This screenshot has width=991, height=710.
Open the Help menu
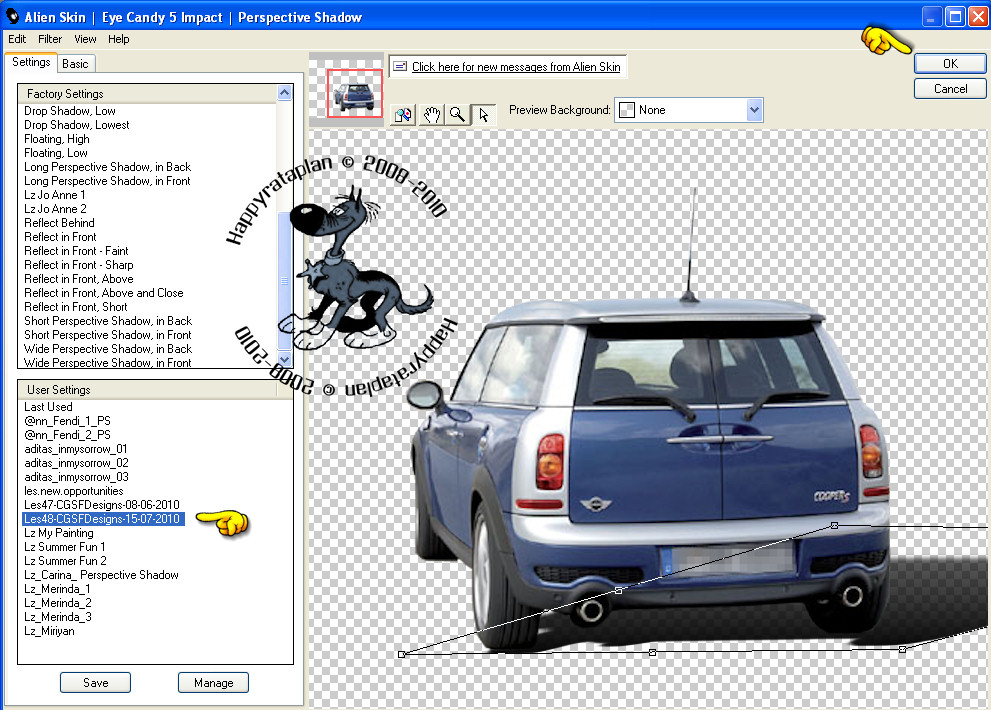(119, 39)
